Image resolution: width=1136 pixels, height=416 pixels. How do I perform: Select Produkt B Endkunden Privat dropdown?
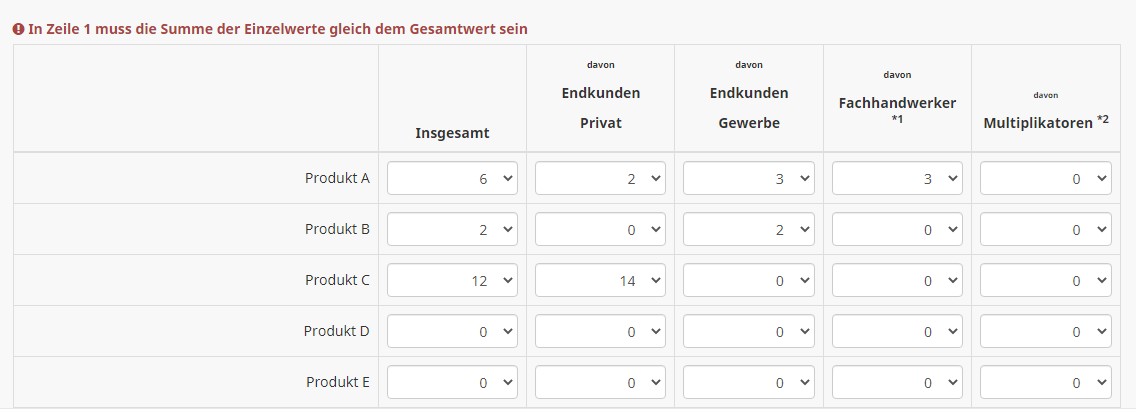point(600,229)
